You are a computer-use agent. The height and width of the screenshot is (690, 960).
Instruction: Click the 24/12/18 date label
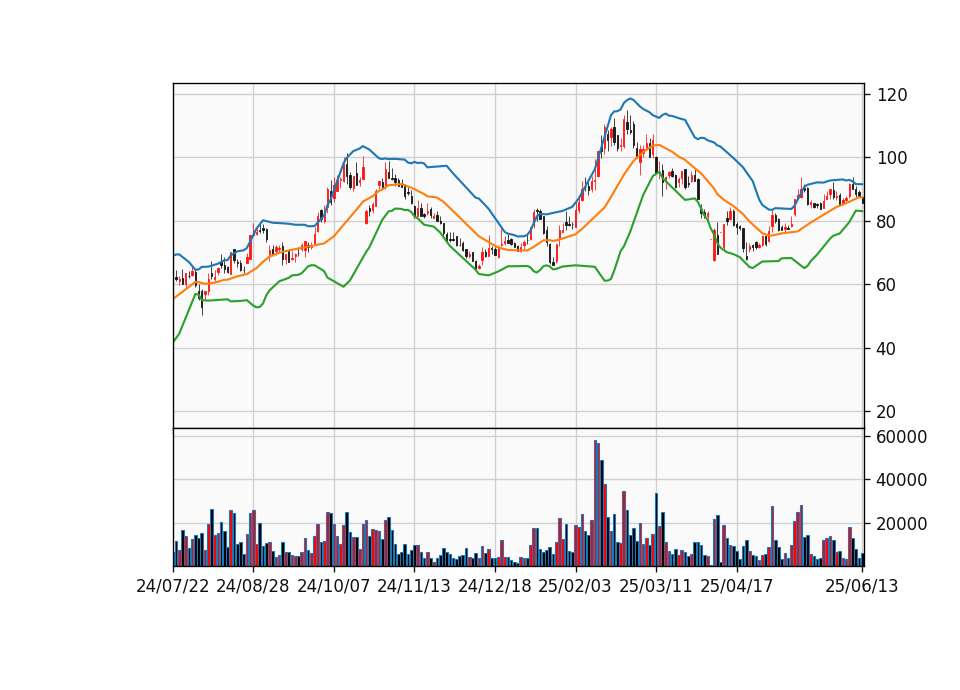(495, 587)
